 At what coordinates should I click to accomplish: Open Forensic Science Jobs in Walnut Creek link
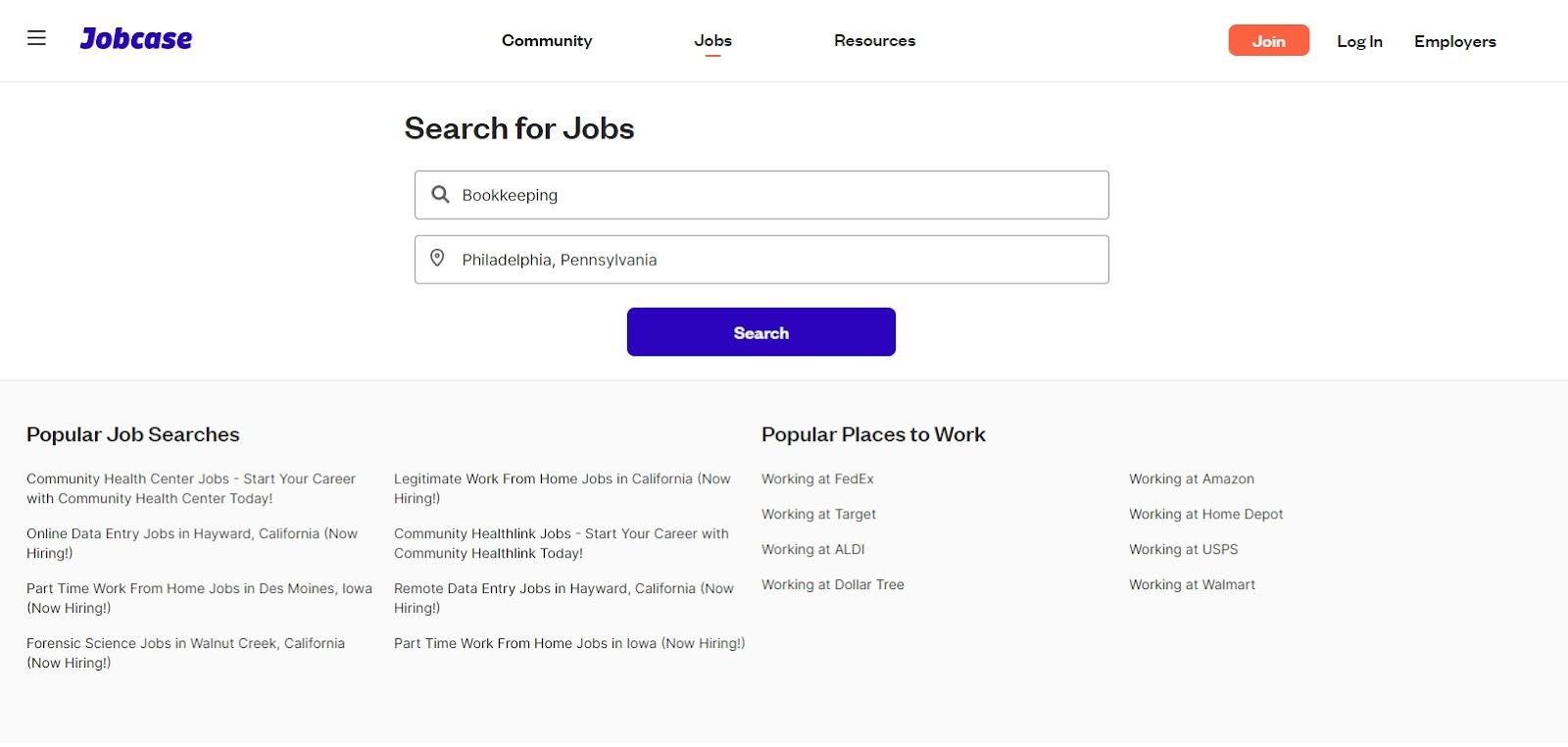[x=185, y=653]
